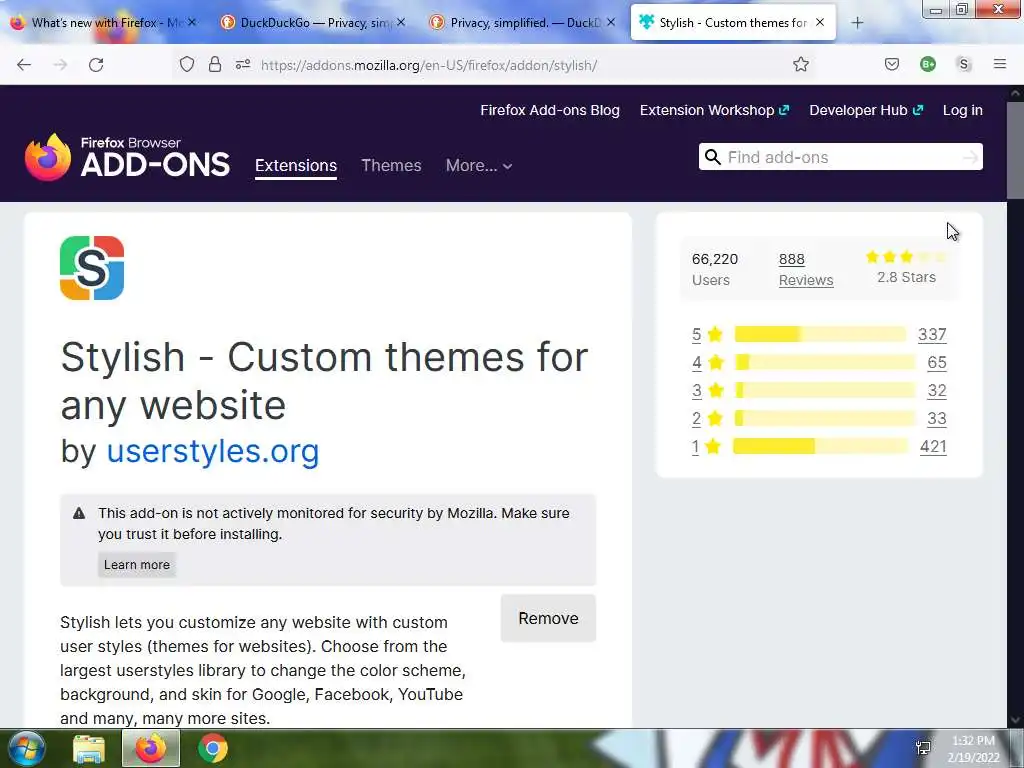The width and height of the screenshot is (1024, 768).
Task: Click the forward navigation arrow
Action: click(60, 65)
